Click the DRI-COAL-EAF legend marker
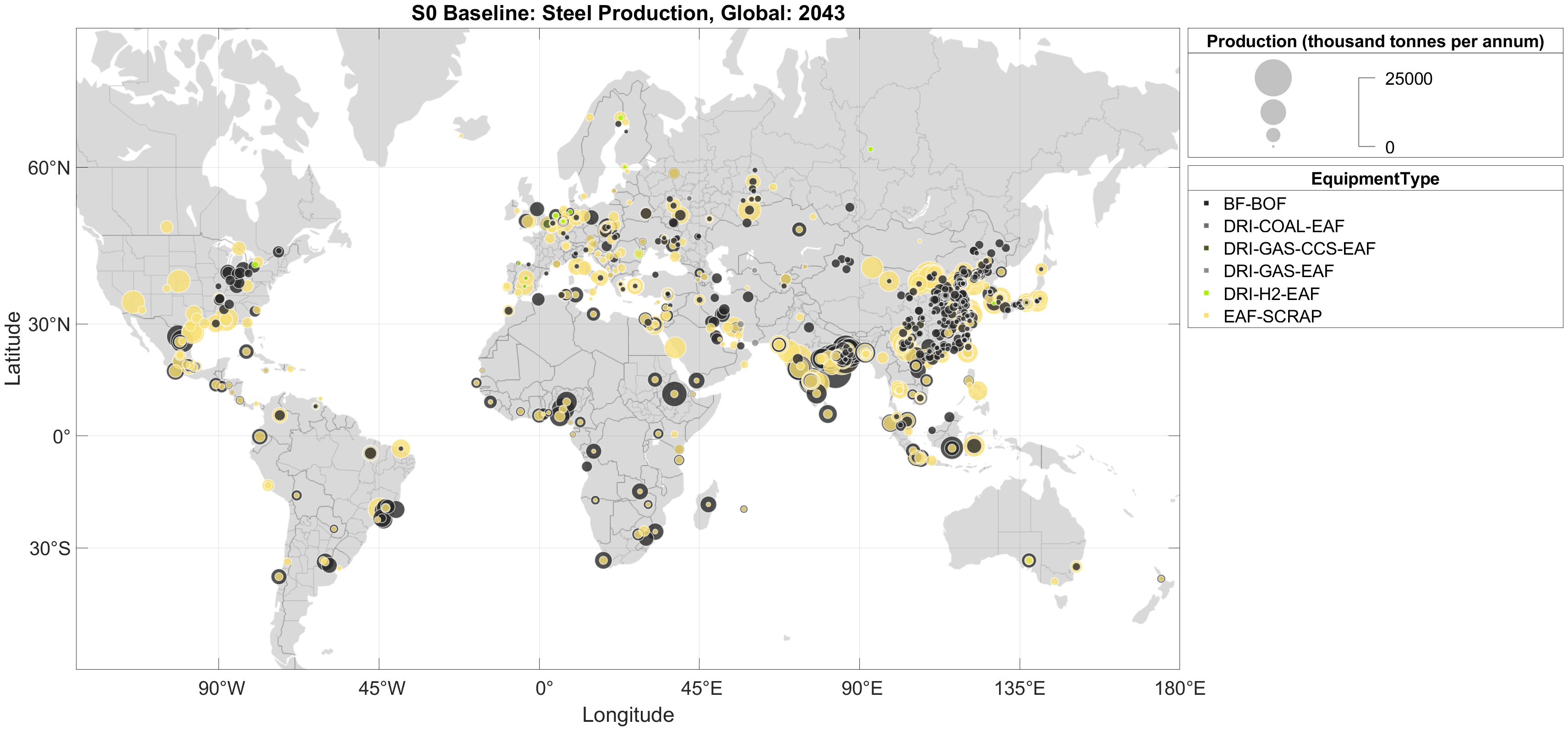The width and height of the screenshot is (1568, 731). (x=1207, y=226)
